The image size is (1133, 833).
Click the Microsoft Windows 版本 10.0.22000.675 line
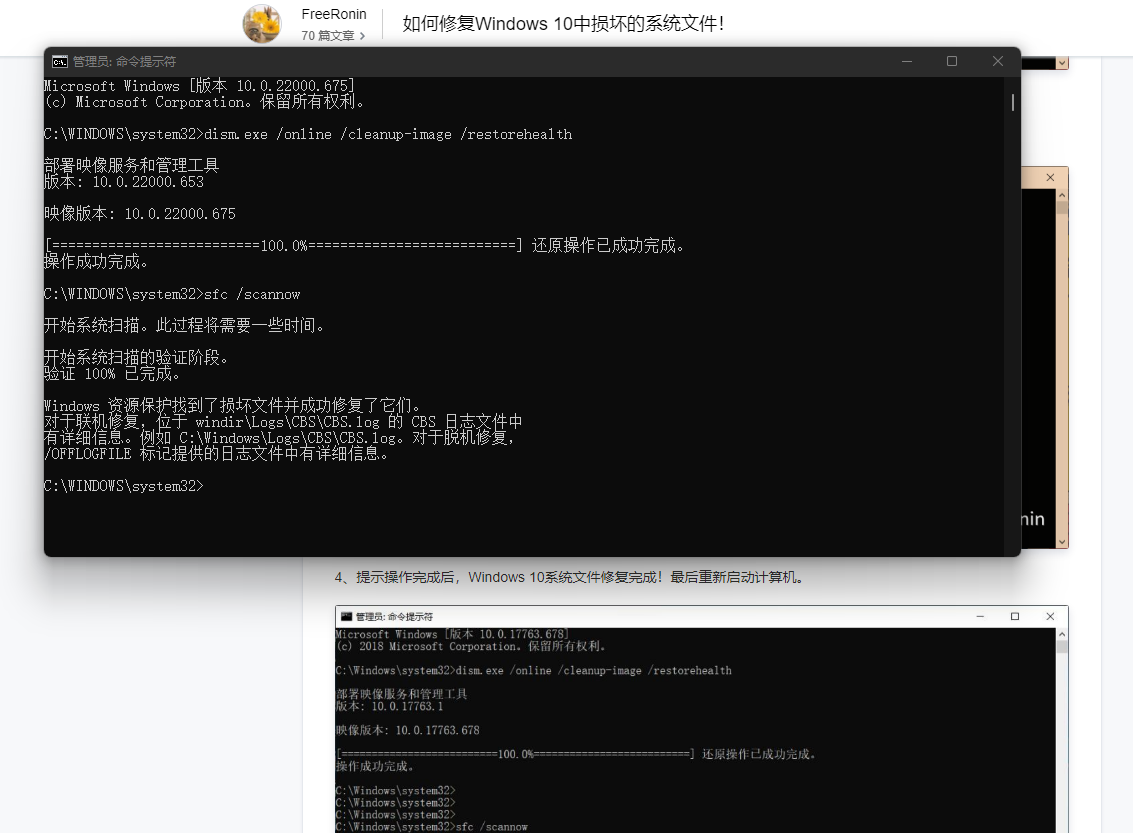click(x=199, y=86)
